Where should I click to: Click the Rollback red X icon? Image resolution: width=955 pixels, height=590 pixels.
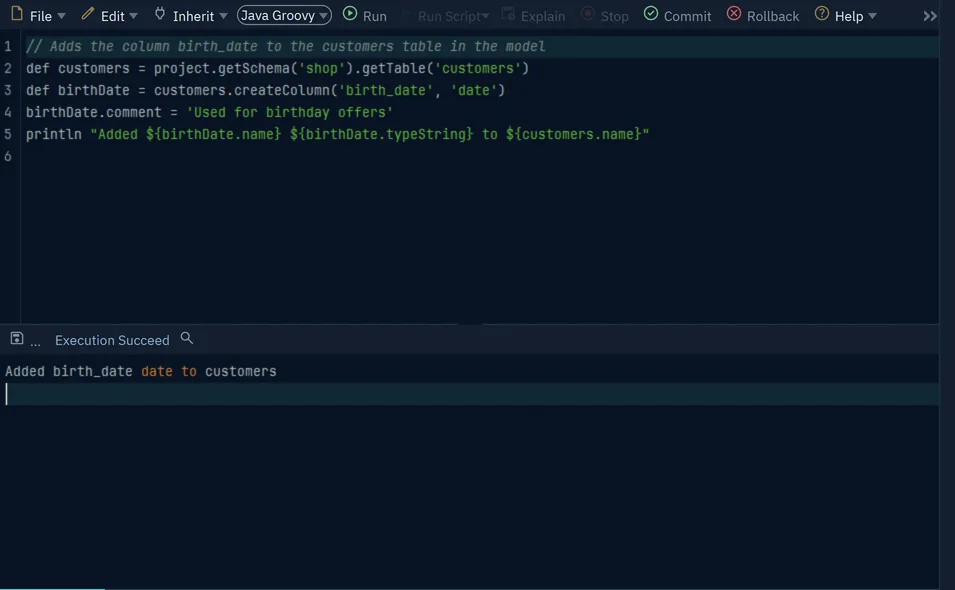click(734, 14)
